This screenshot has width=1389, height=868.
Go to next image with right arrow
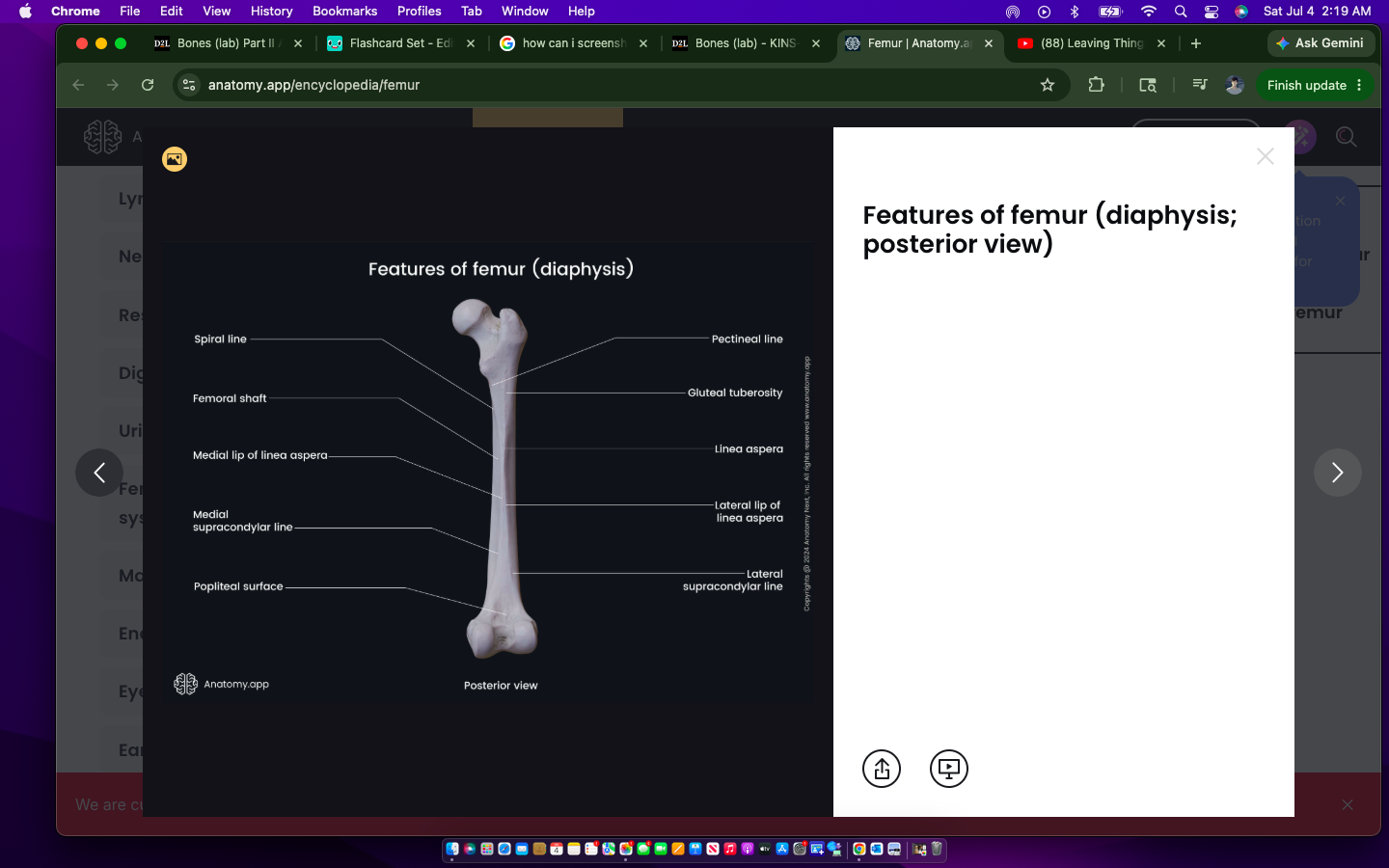point(1337,473)
